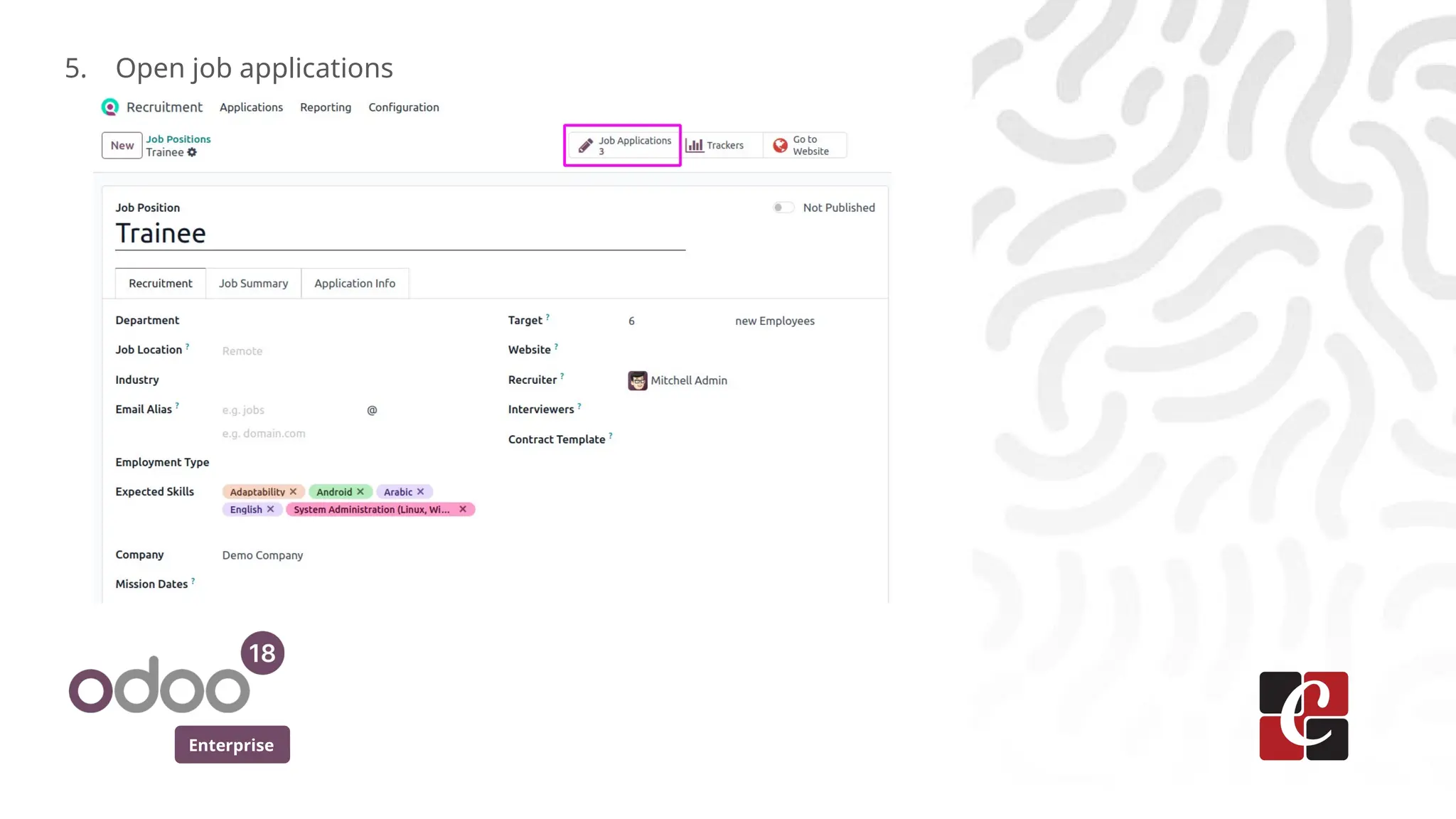The width and height of the screenshot is (1456, 819).
Task: Remove the Adaptability skill tag
Action: coord(293,492)
